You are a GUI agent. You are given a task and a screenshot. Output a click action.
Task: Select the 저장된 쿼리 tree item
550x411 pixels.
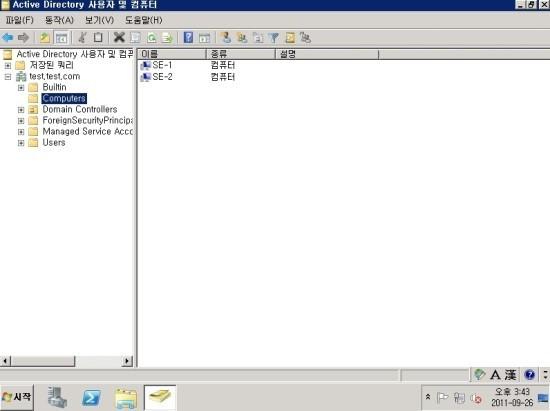tap(52, 65)
